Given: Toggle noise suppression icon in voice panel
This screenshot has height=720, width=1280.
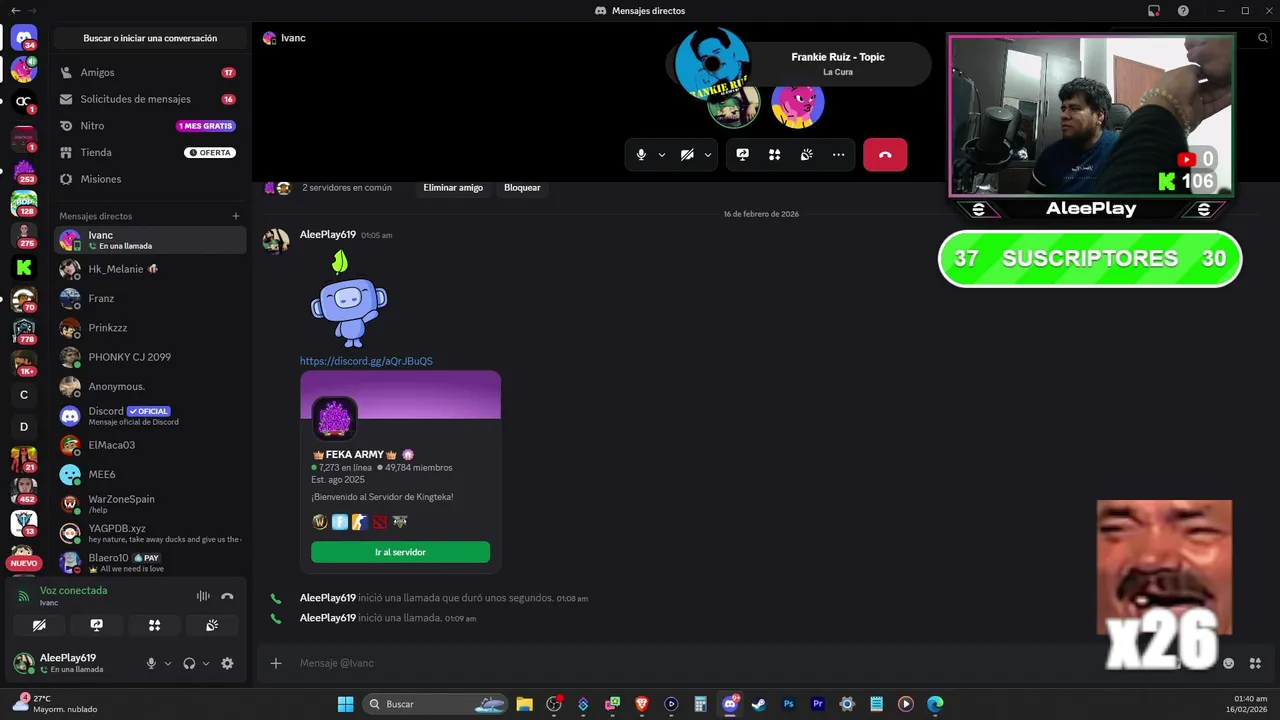Looking at the screenshot, I should [203, 596].
